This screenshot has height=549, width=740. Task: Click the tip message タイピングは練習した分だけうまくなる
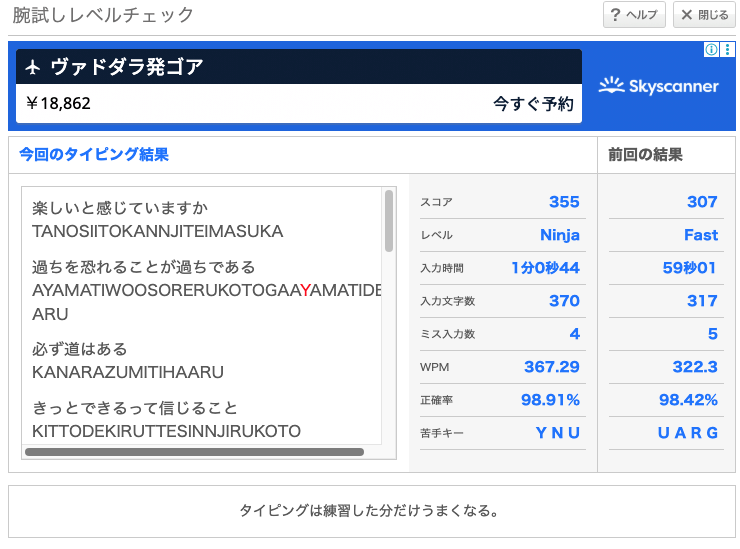coord(369,511)
